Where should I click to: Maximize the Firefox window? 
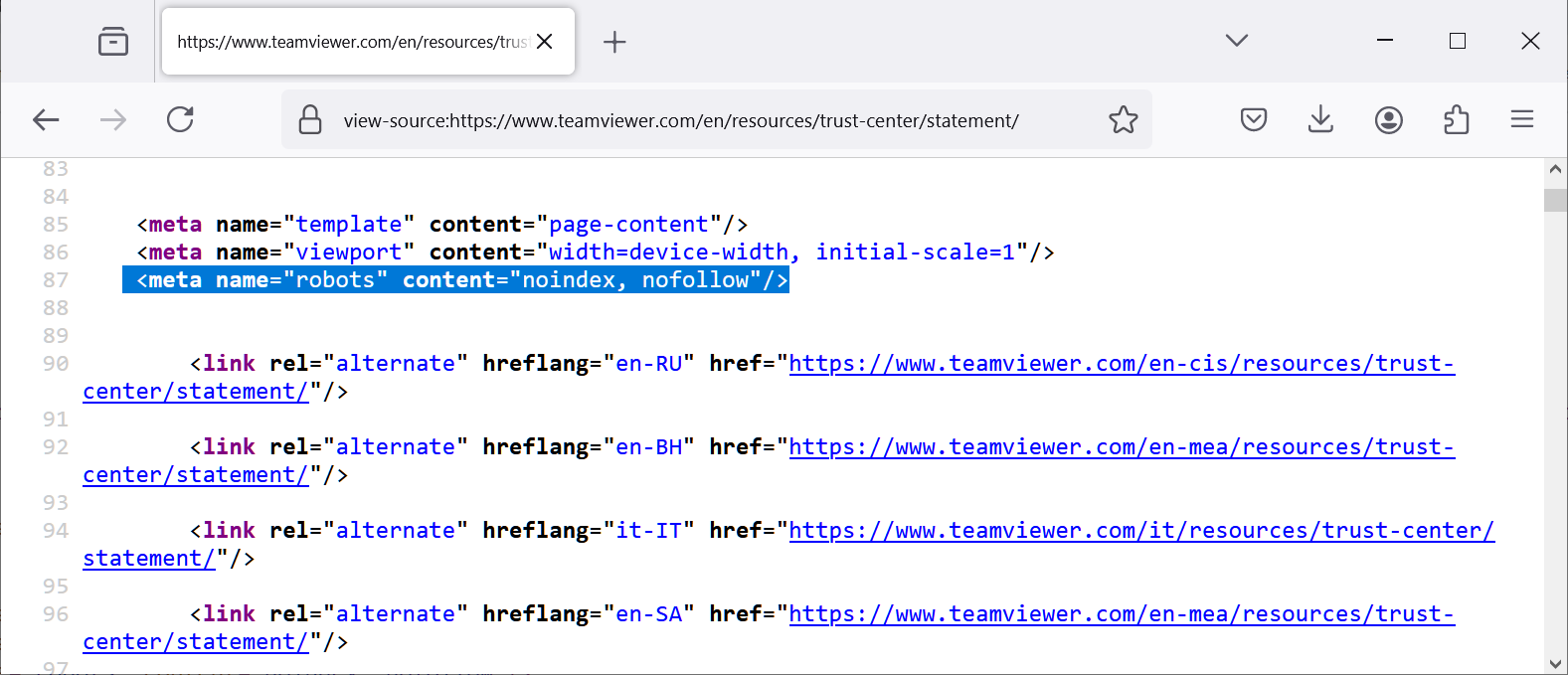1458,41
